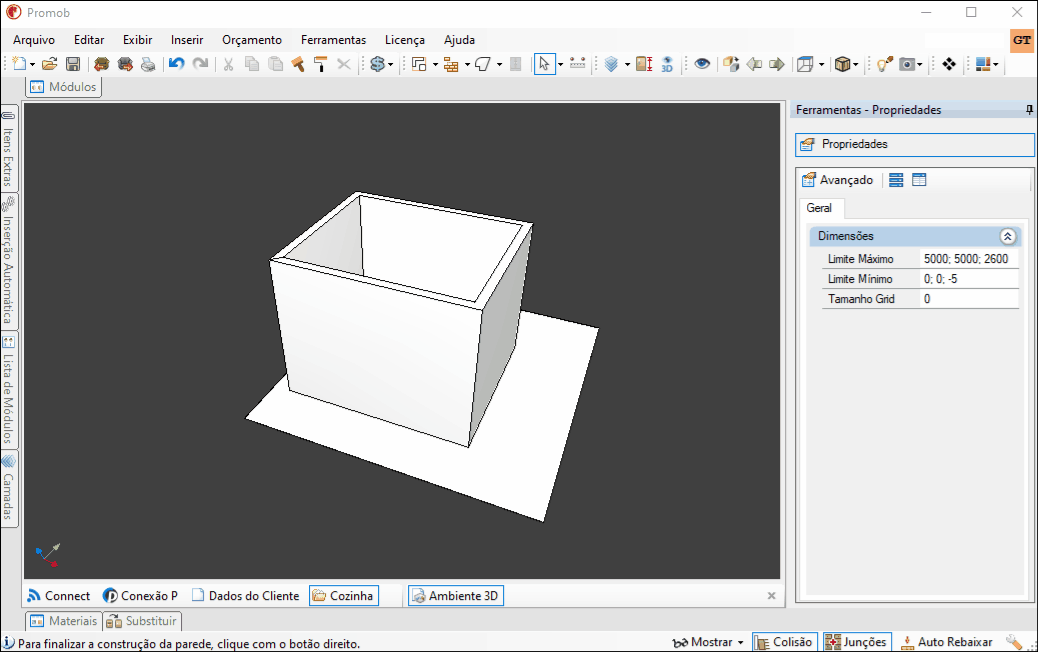The height and width of the screenshot is (652, 1038).
Task: Open the layers stack dropdown arrow
Action: point(627,64)
